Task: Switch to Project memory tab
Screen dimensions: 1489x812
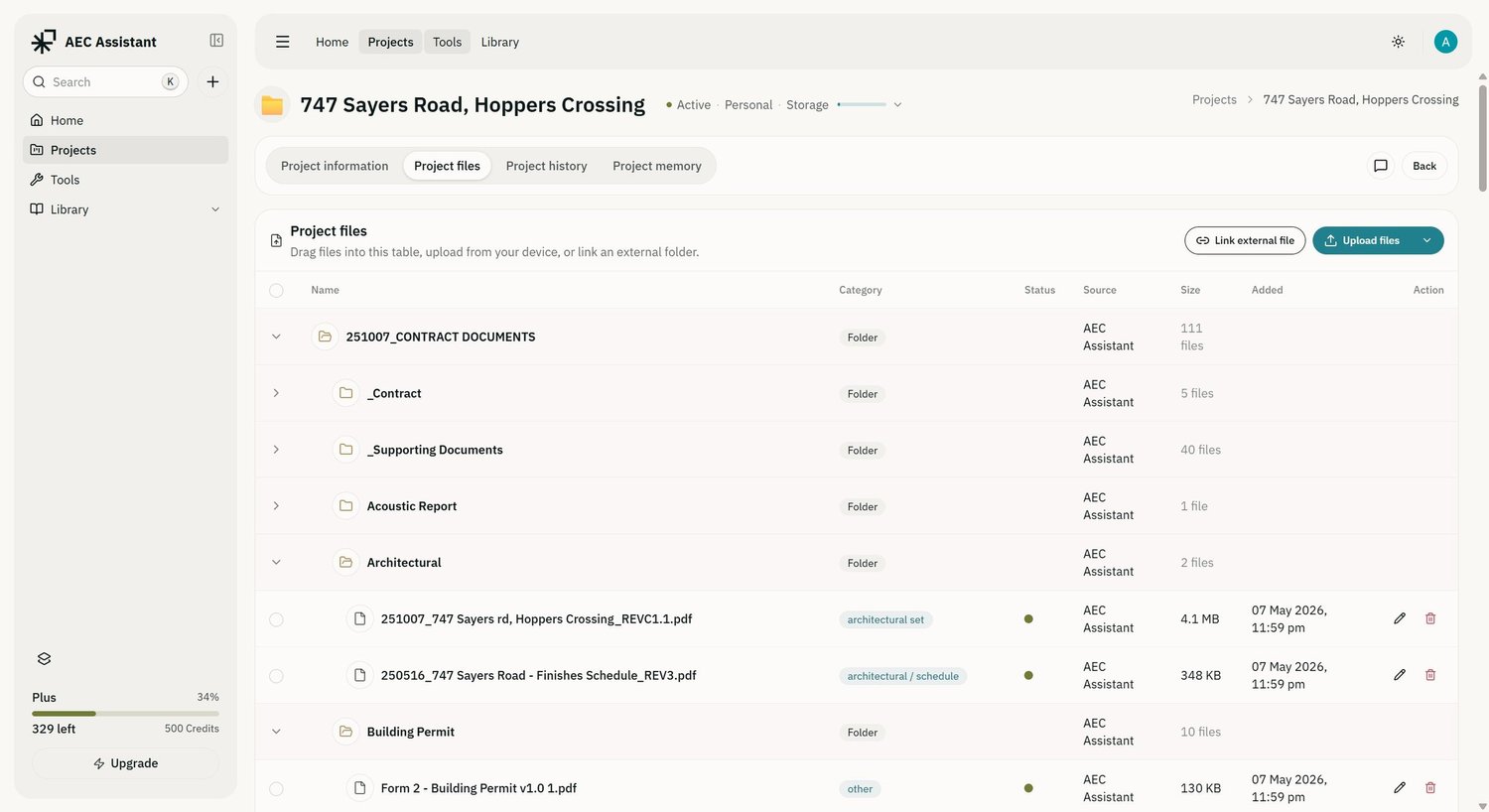Action: coord(657,166)
